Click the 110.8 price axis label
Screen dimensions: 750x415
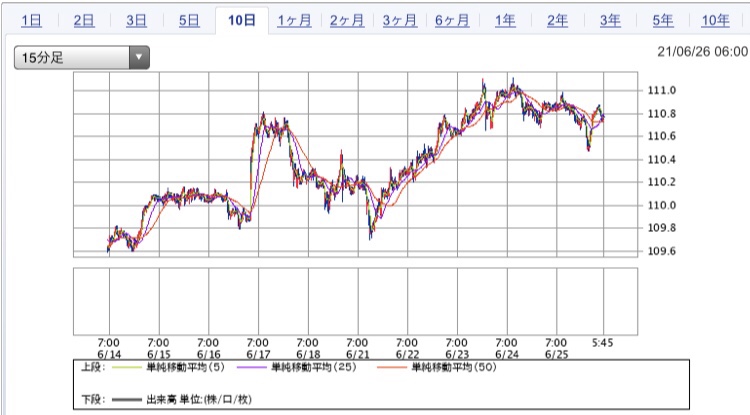[662, 114]
